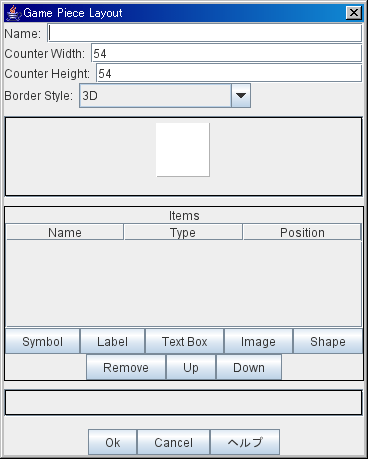Click into the Counter Height field
This screenshot has height=459, width=368.
(229, 73)
